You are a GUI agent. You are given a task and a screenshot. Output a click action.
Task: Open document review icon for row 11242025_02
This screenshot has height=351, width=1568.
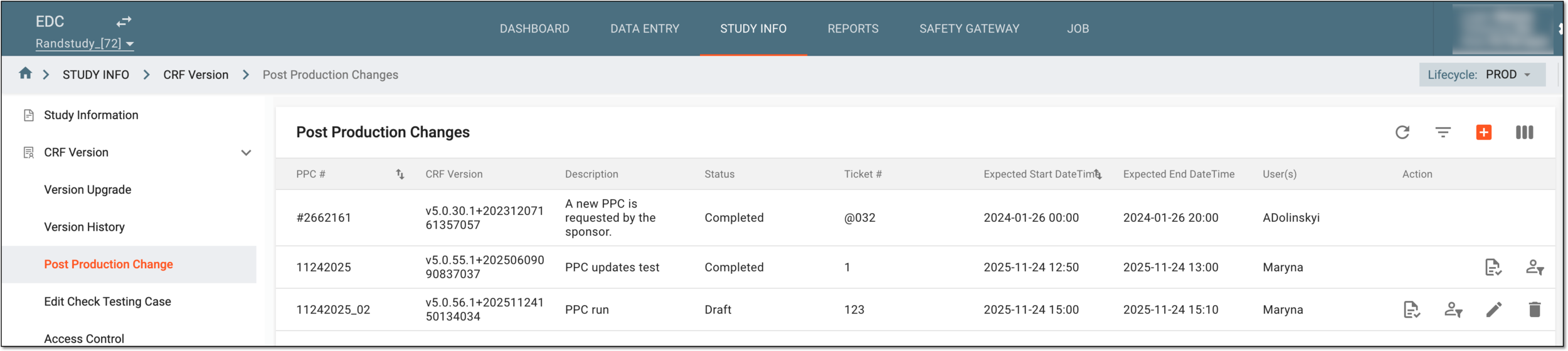[1412, 310]
